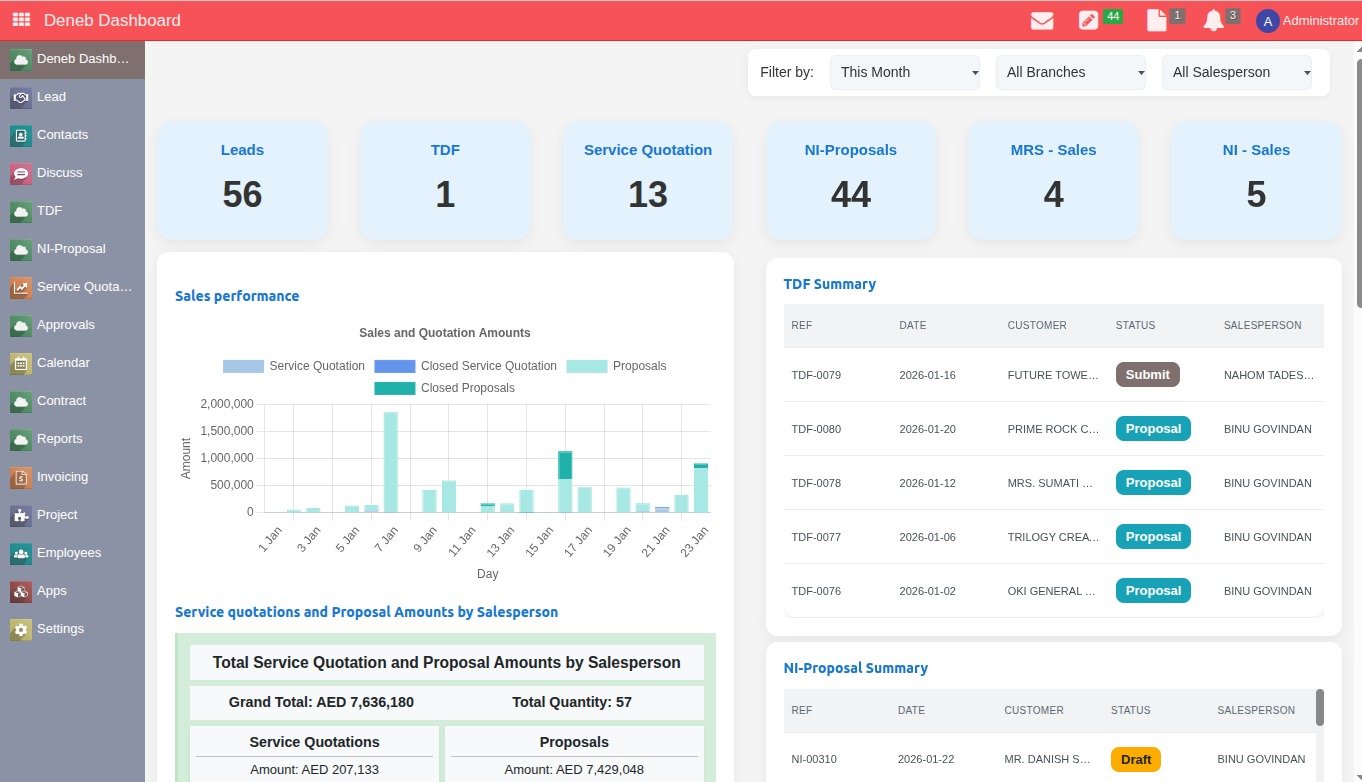Click the Submit status badge for TDF-0079
1362x782 pixels.
pyautogui.click(x=1147, y=375)
